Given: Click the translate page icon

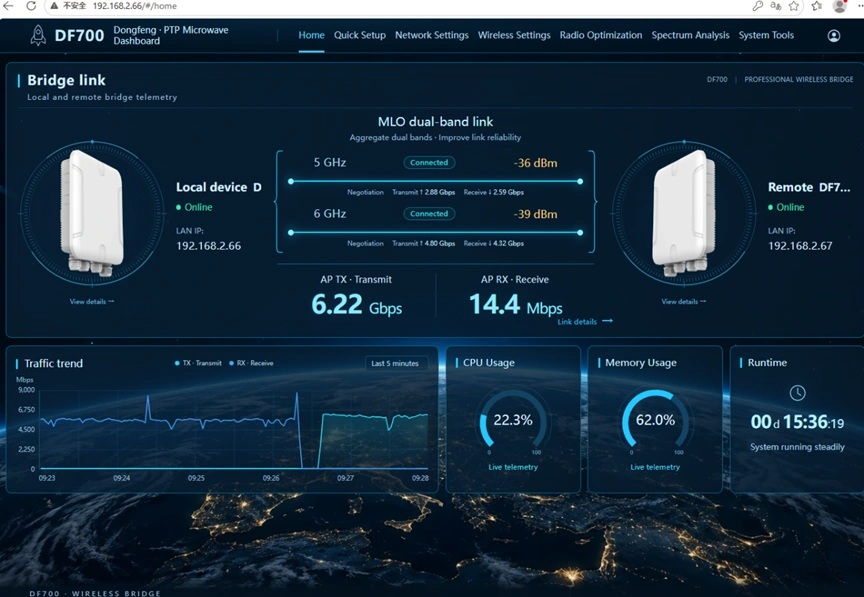Looking at the screenshot, I should click(775, 6).
